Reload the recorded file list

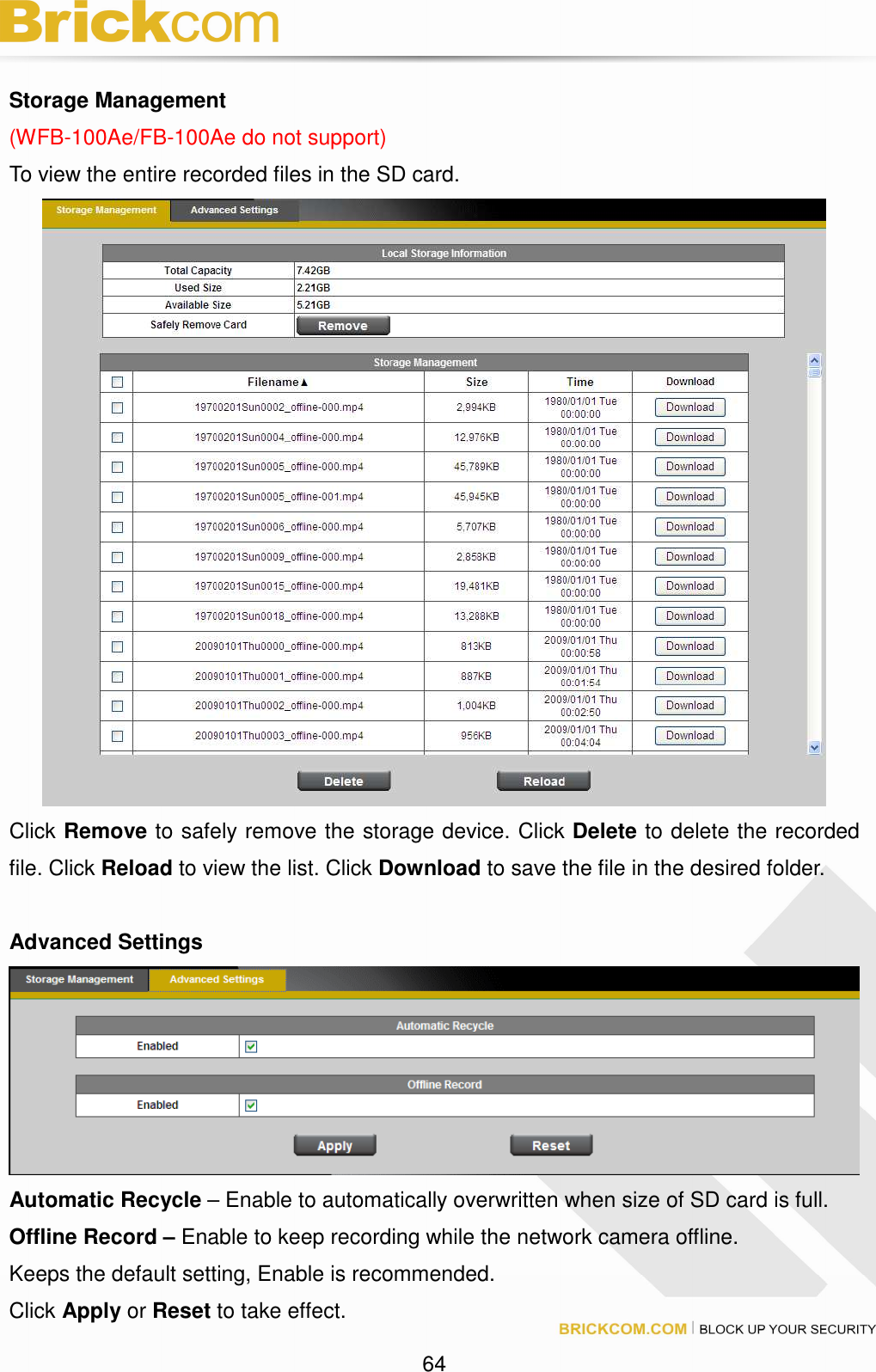[544, 781]
